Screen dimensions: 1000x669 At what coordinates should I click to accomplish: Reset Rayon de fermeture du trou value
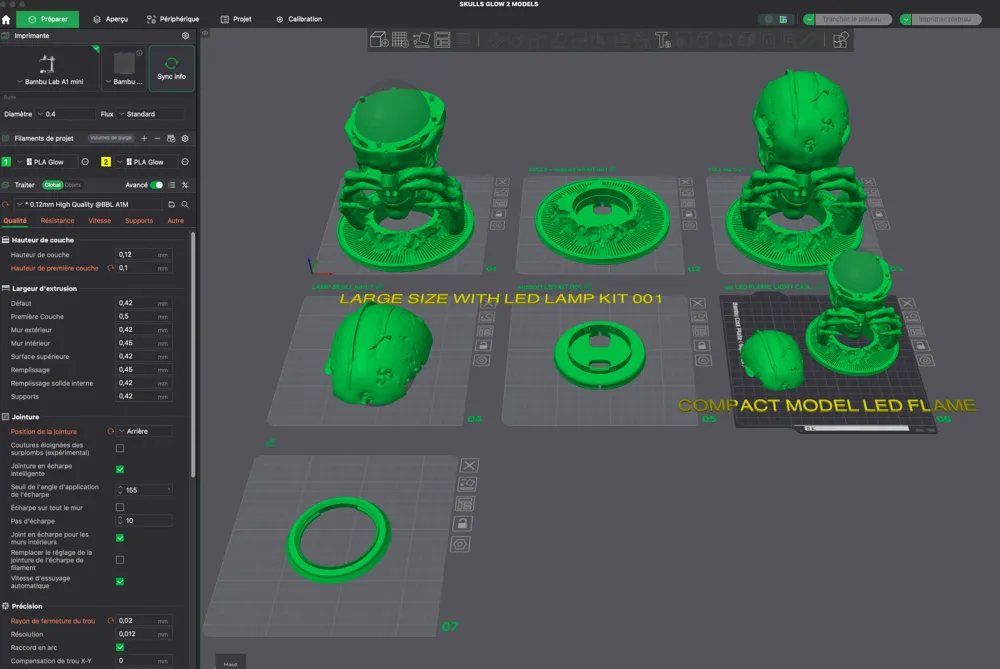pyautogui.click(x=110, y=621)
